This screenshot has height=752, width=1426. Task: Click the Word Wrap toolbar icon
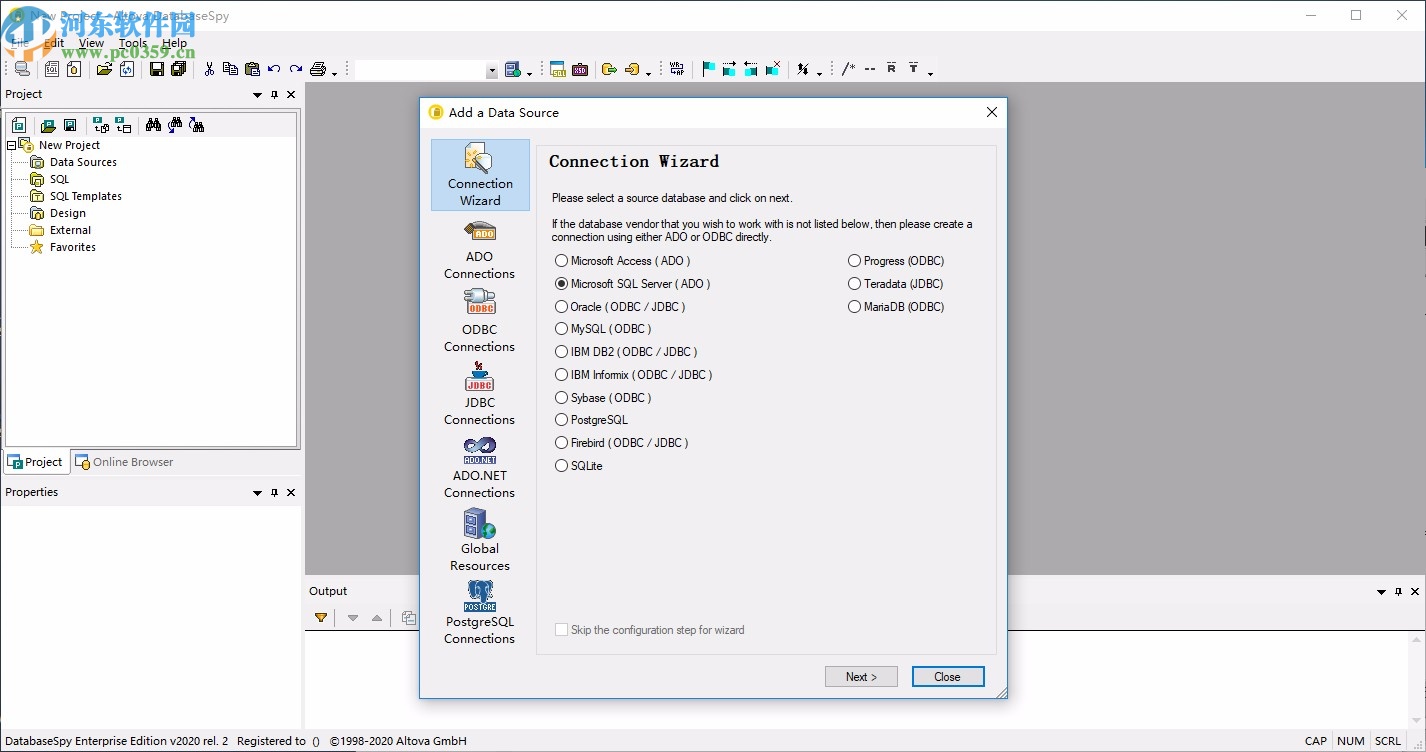(677, 69)
